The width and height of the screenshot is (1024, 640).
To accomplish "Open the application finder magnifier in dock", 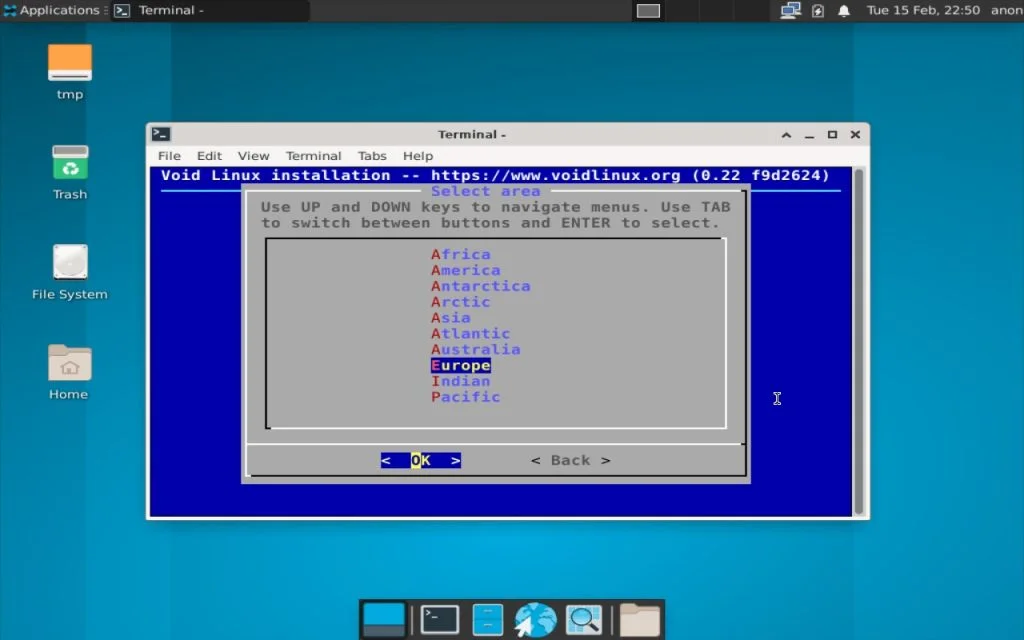I will (584, 619).
